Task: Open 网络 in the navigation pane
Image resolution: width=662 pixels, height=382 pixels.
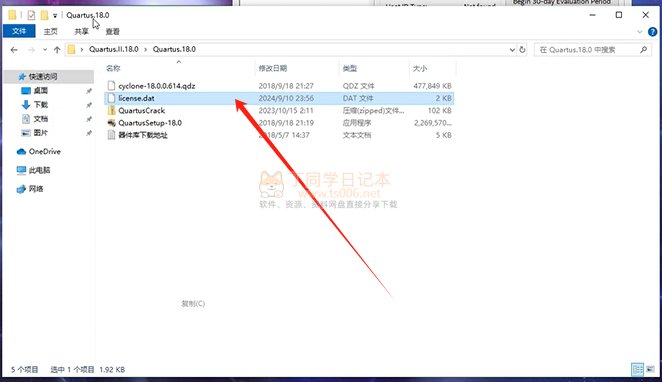Action: (x=36, y=189)
